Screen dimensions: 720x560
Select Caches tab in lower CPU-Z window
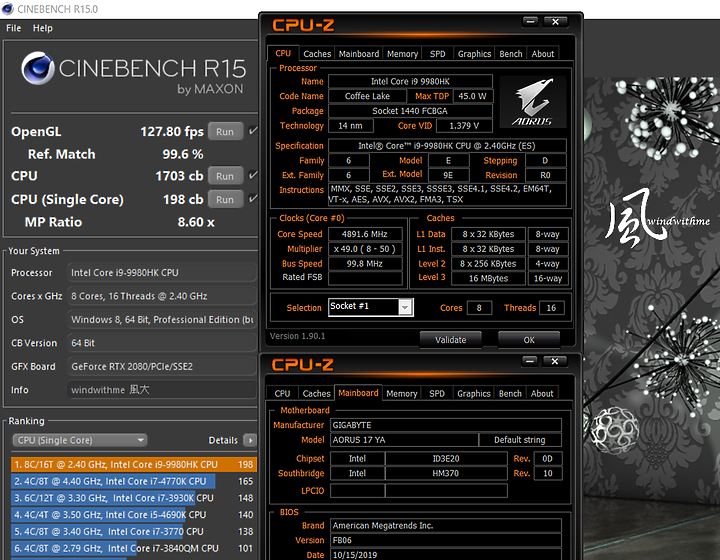(x=316, y=393)
